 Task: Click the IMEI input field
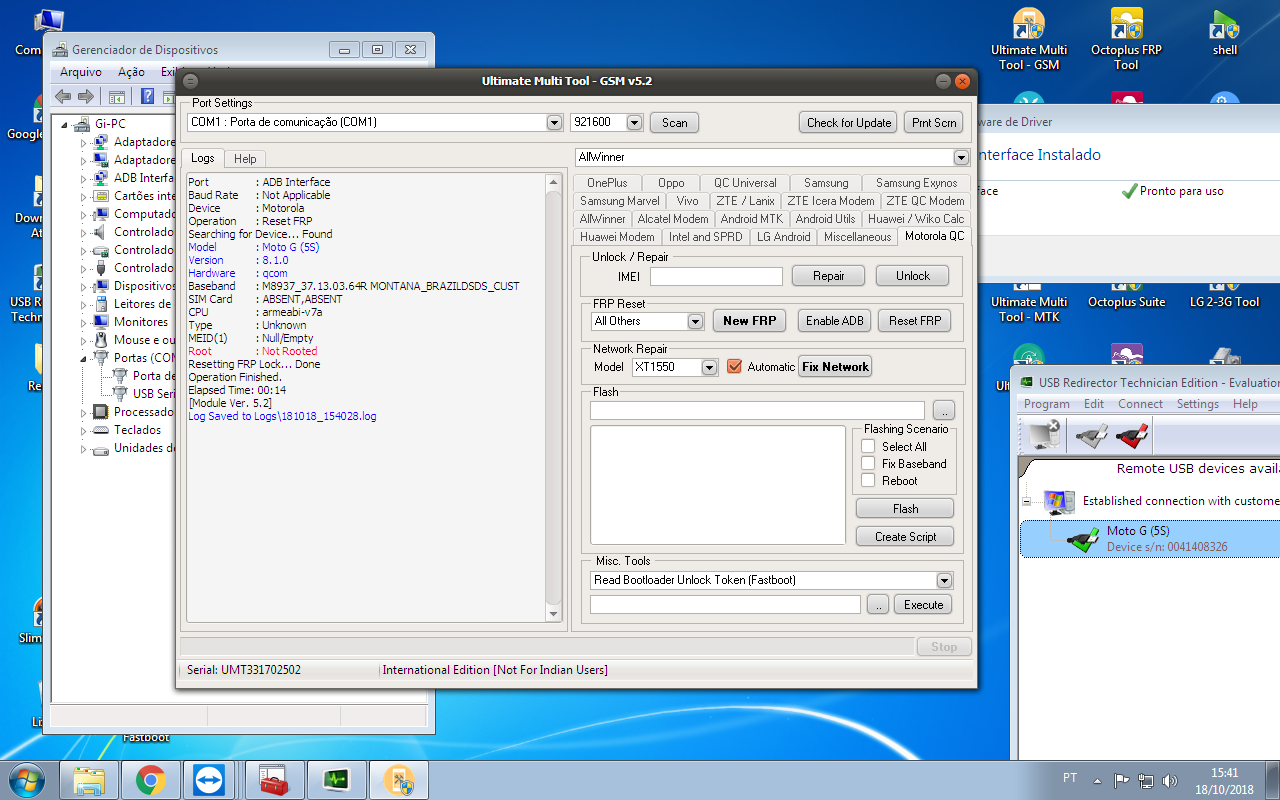tap(716, 276)
